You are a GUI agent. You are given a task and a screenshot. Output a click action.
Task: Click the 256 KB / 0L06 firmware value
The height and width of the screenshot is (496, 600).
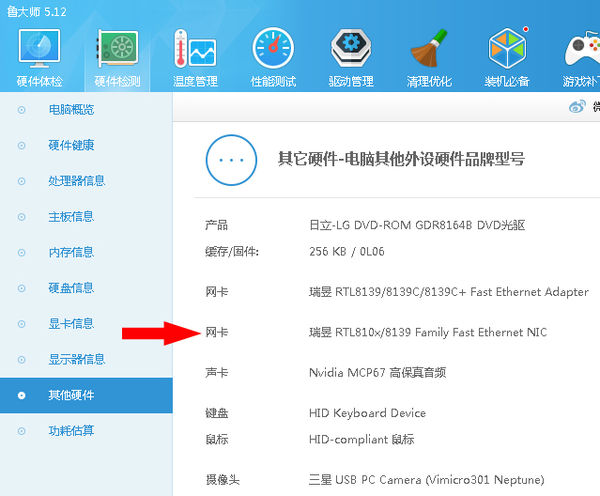(x=347, y=252)
